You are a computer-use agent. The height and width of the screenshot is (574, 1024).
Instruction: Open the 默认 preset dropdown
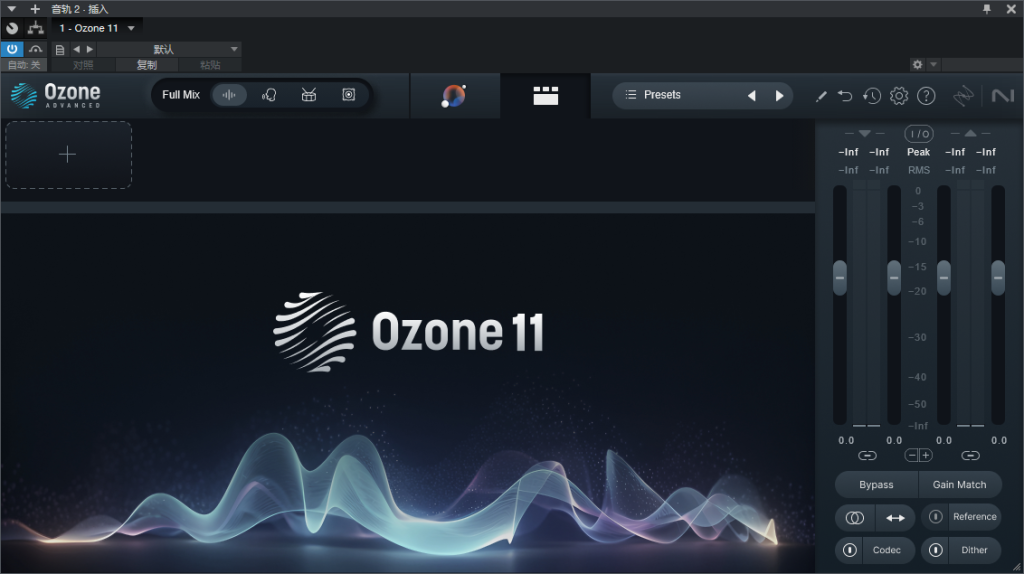point(169,49)
